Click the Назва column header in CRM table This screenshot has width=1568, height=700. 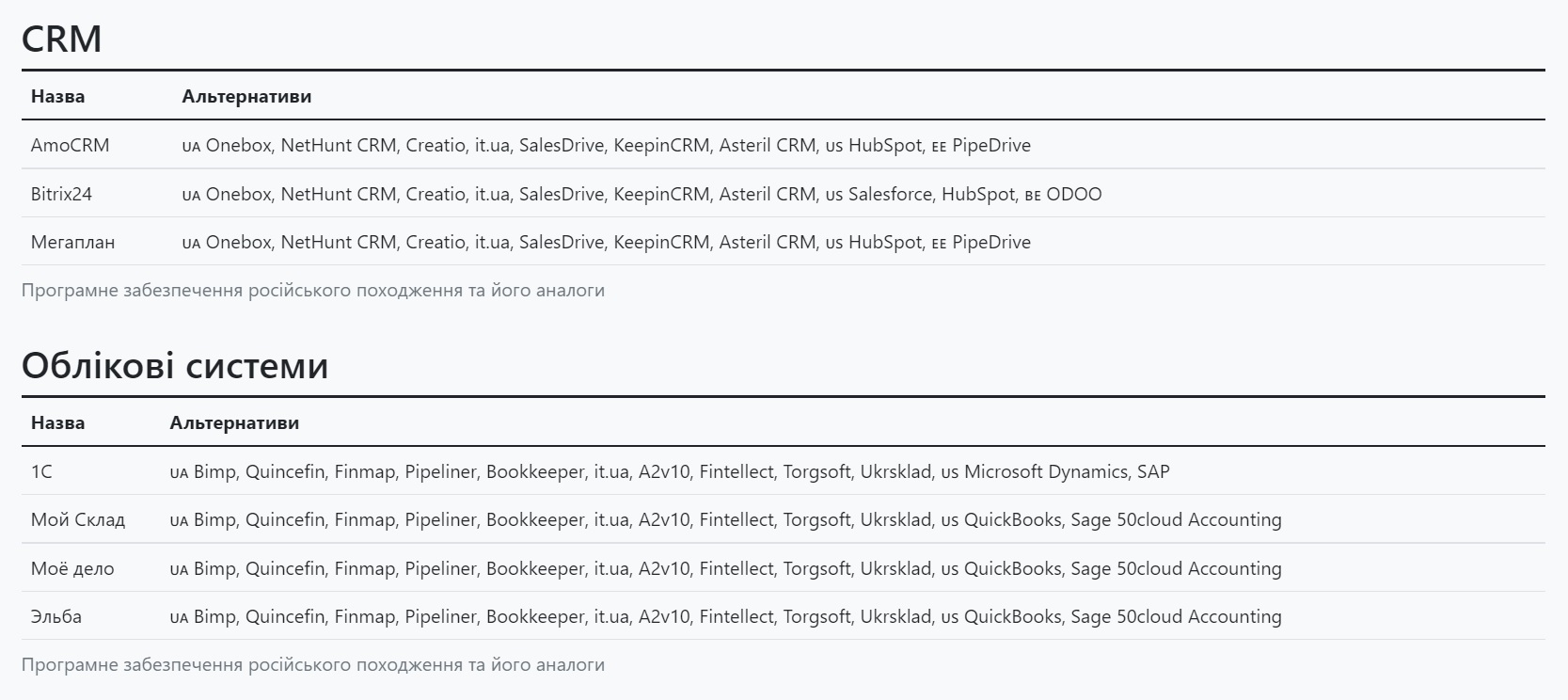57,96
